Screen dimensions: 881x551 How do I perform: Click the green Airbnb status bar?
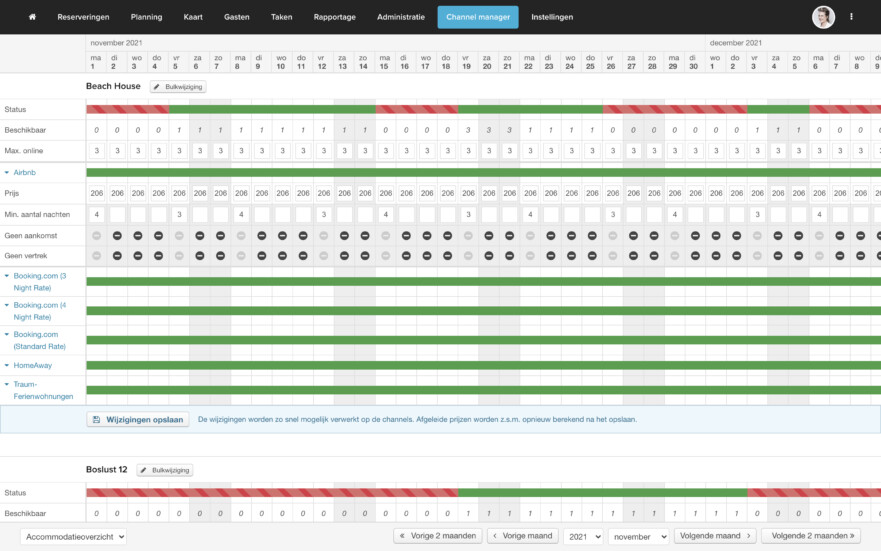480,172
